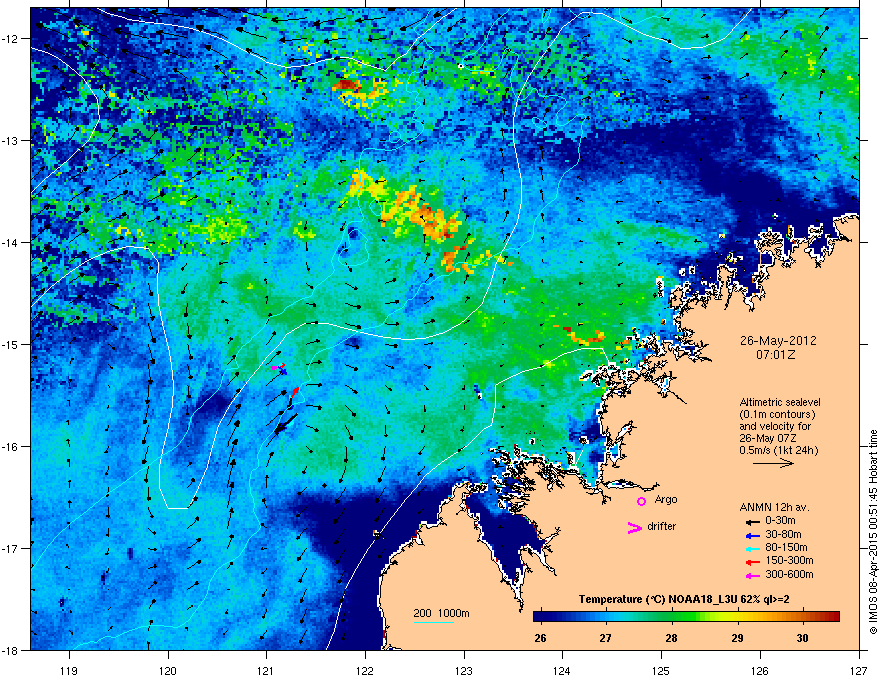
Task: Click the '150-300m' depth label
Action: point(789,560)
